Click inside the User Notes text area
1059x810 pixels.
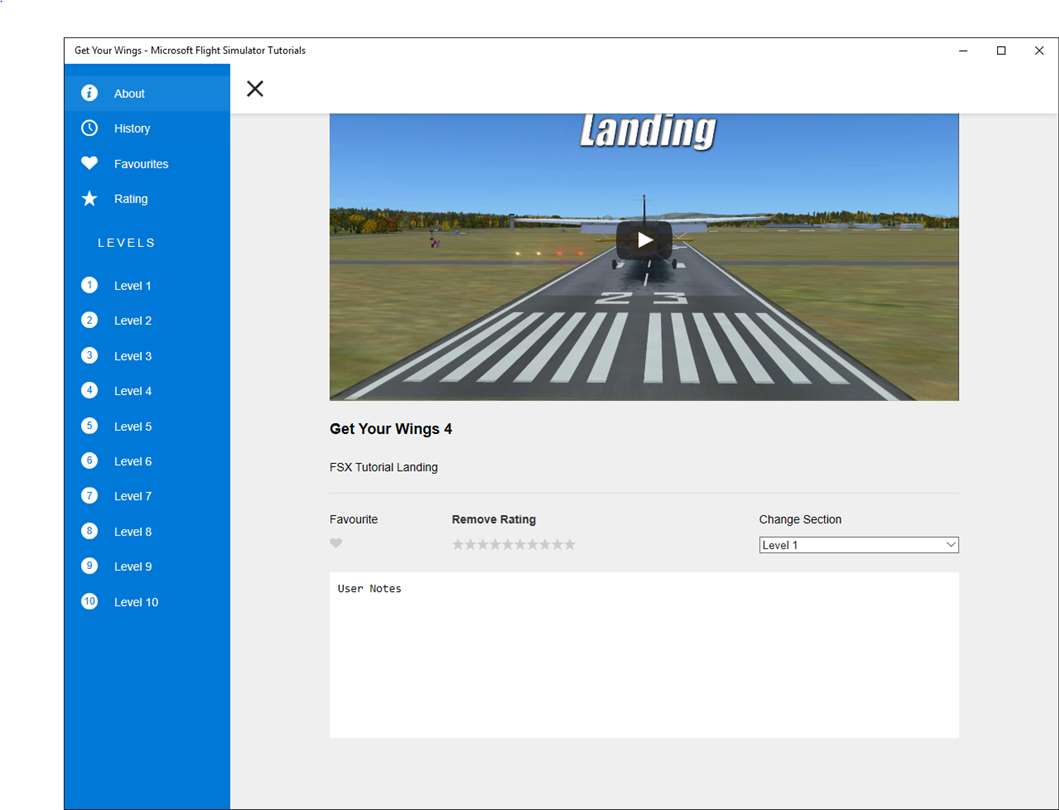(644, 655)
